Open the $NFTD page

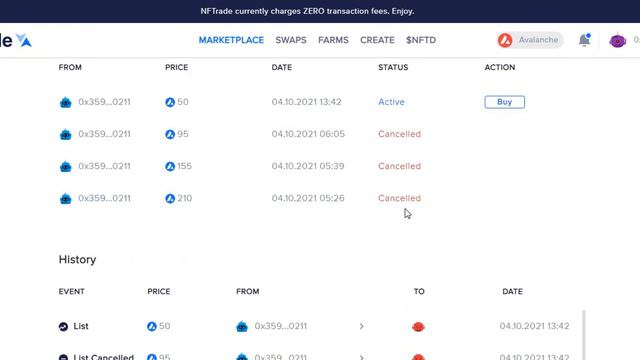click(421, 40)
